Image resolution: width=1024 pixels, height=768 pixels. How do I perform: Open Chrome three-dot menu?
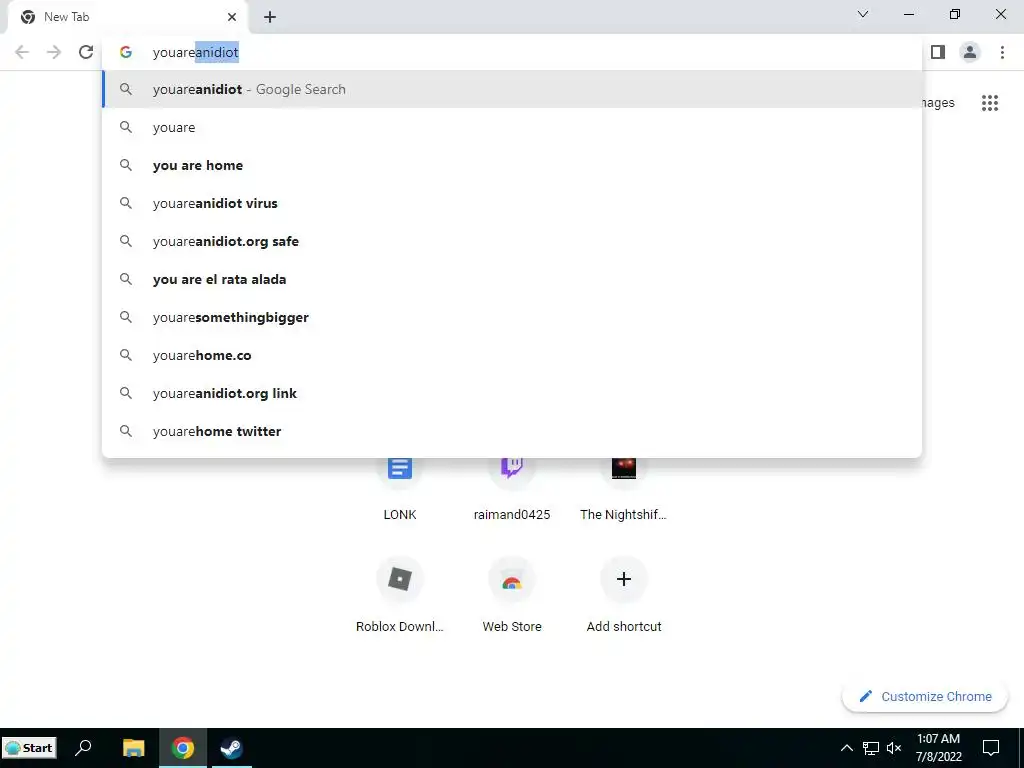[x=1002, y=52]
